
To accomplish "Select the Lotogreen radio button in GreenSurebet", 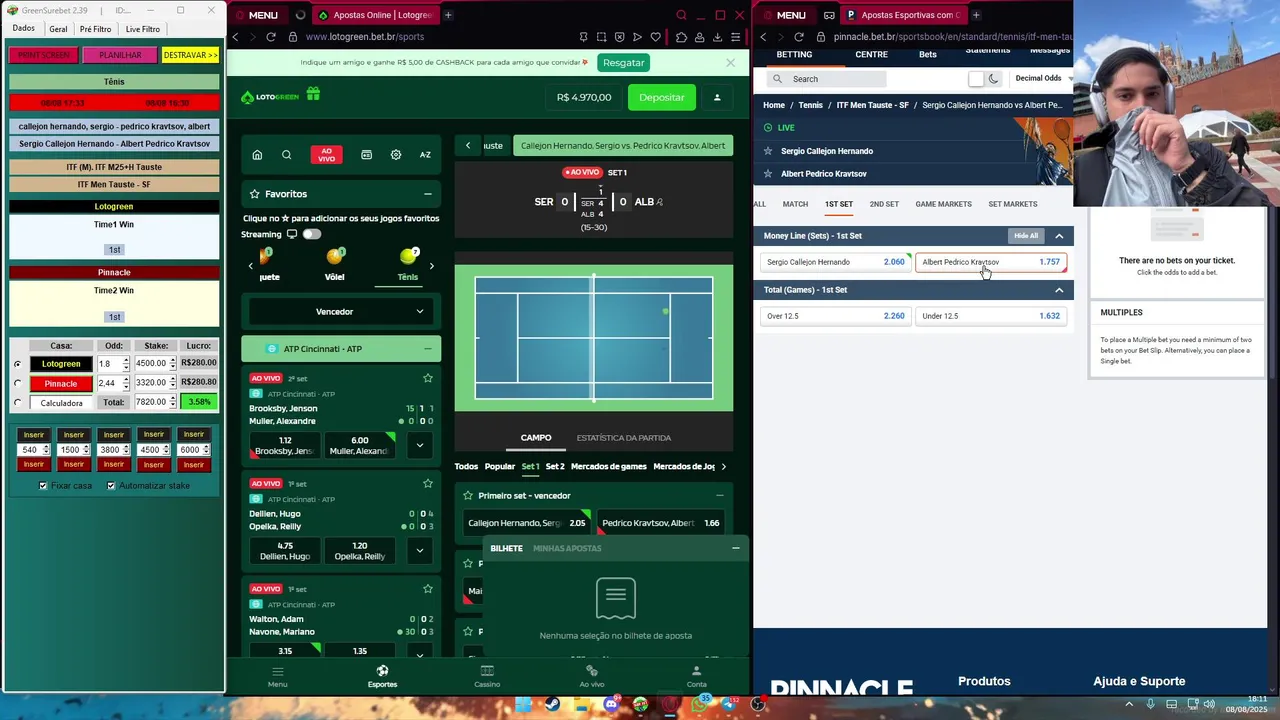I will pos(17,364).
